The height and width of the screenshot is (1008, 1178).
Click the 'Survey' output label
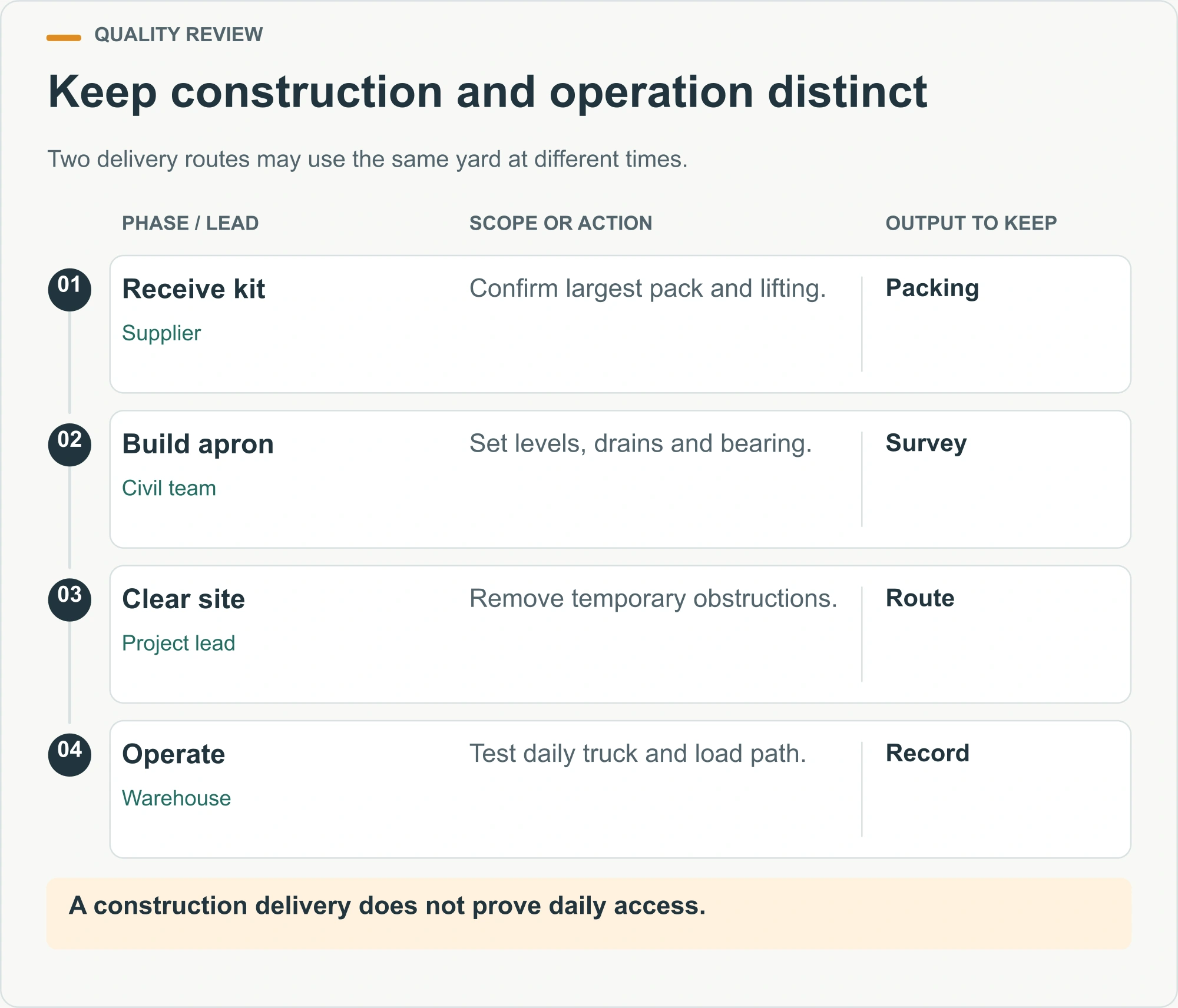[926, 444]
